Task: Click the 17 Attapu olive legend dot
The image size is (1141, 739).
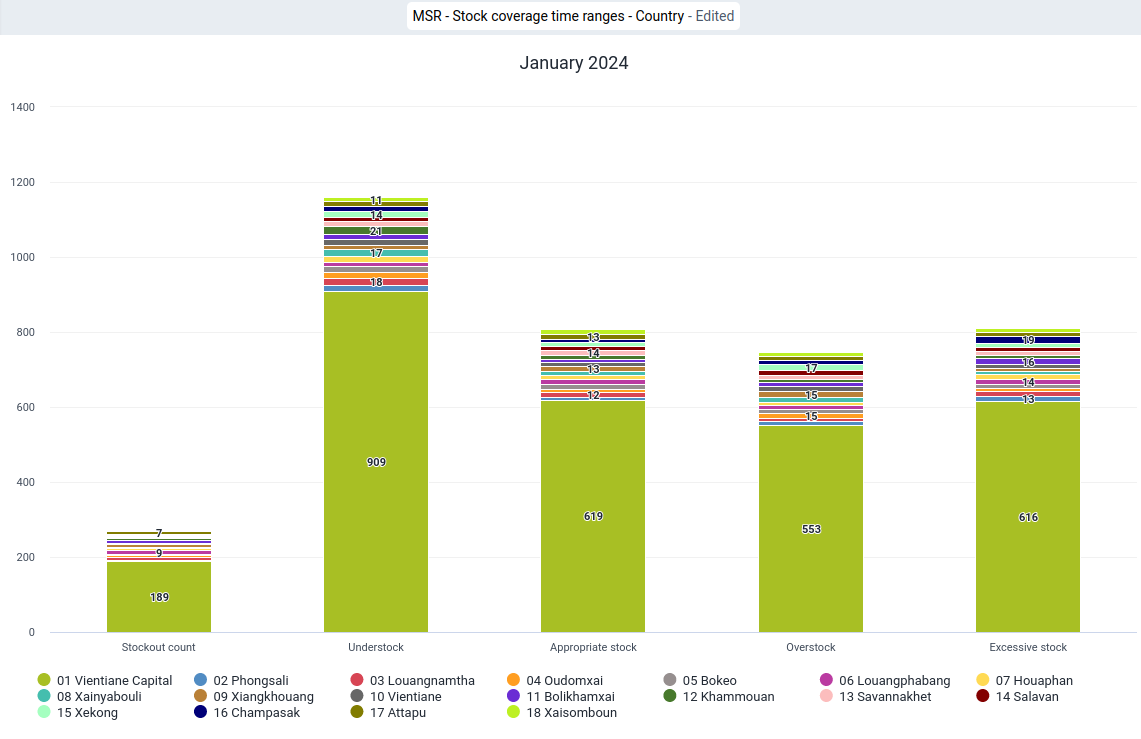Action: [357, 712]
